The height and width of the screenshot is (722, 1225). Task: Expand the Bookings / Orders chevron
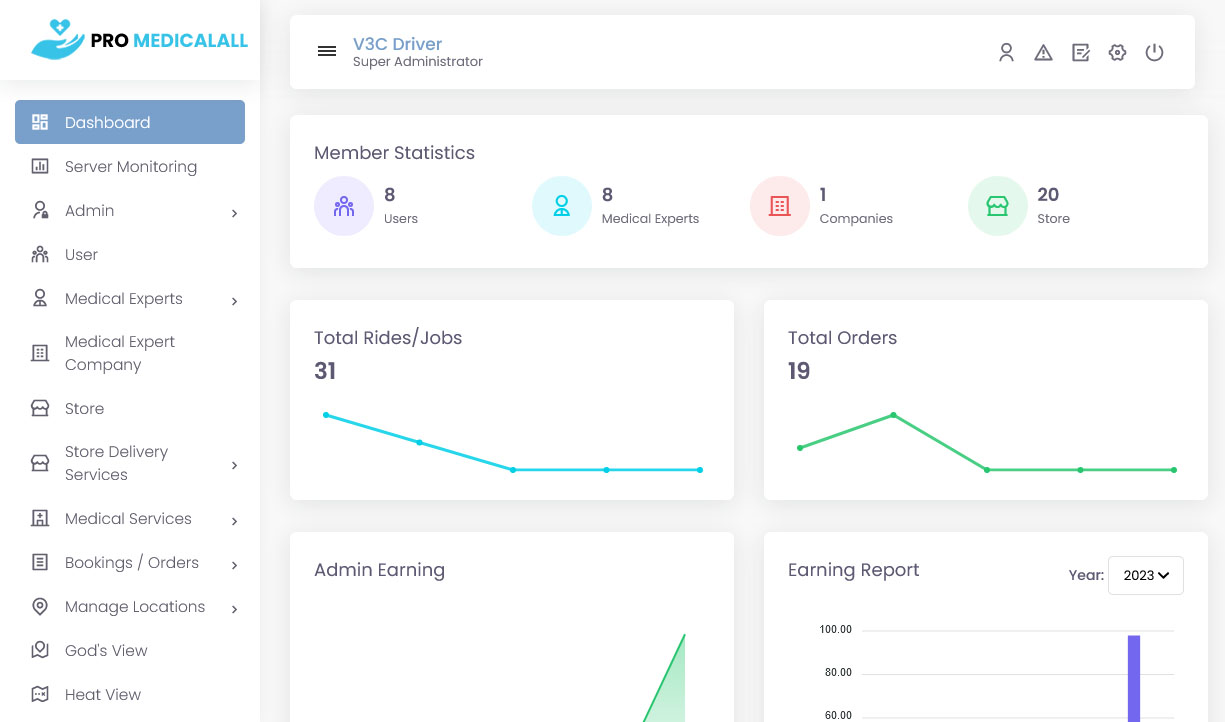tap(234, 565)
